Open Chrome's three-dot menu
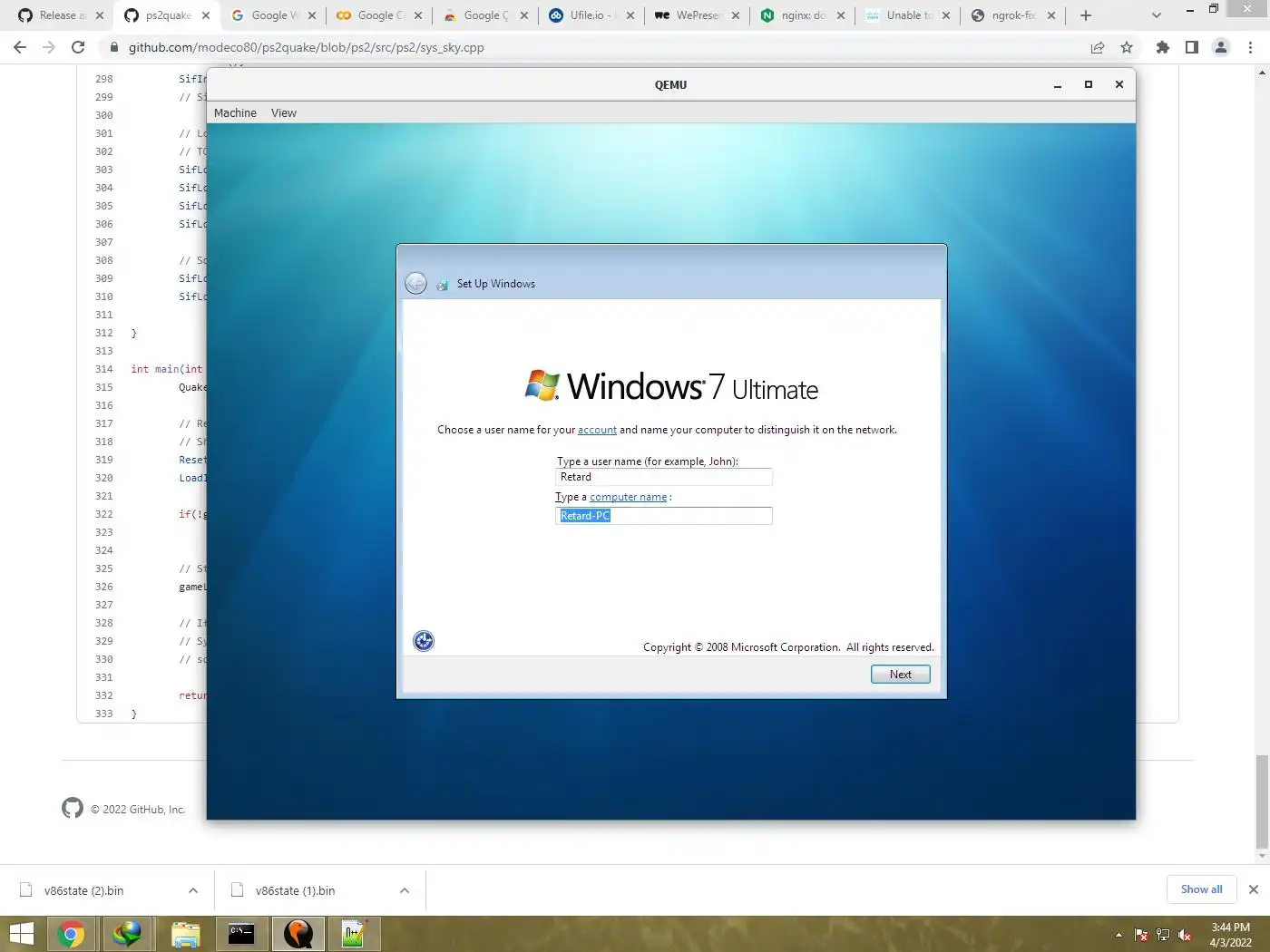The width and height of the screenshot is (1270, 952). pyautogui.click(x=1251, y=47)
